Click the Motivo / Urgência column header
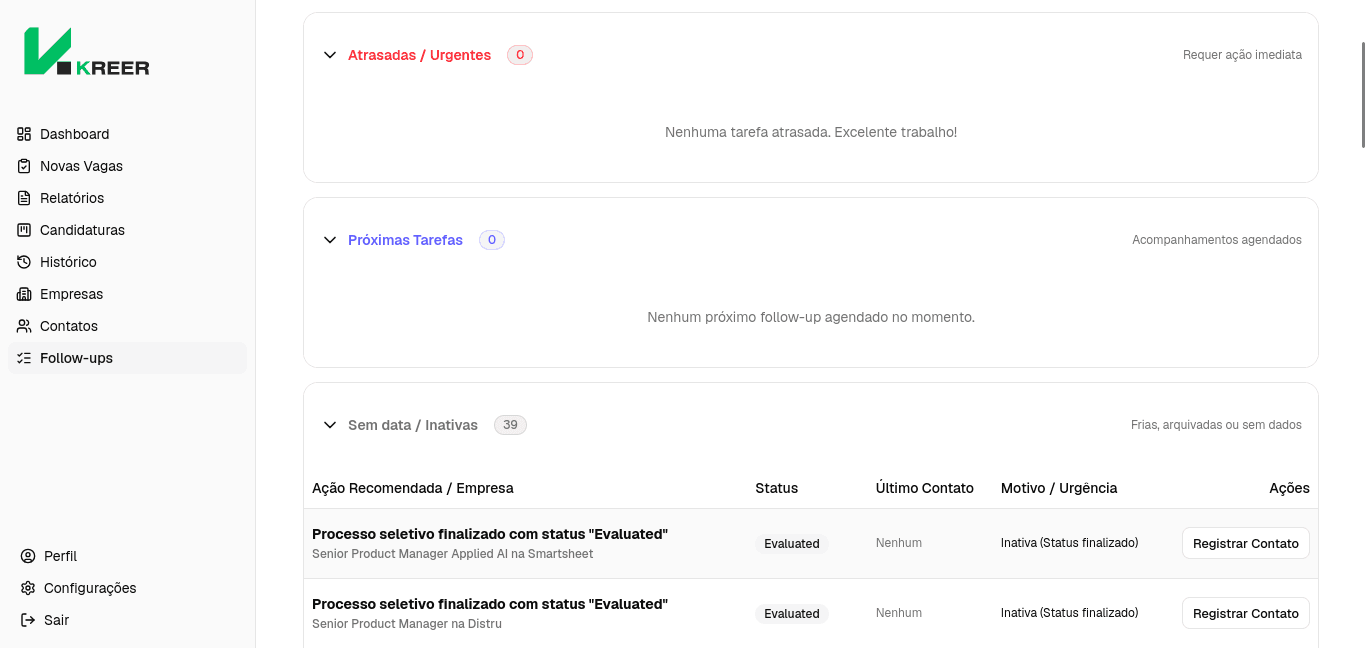This screenshot has width=1366, height=648. click(1059, 488)
